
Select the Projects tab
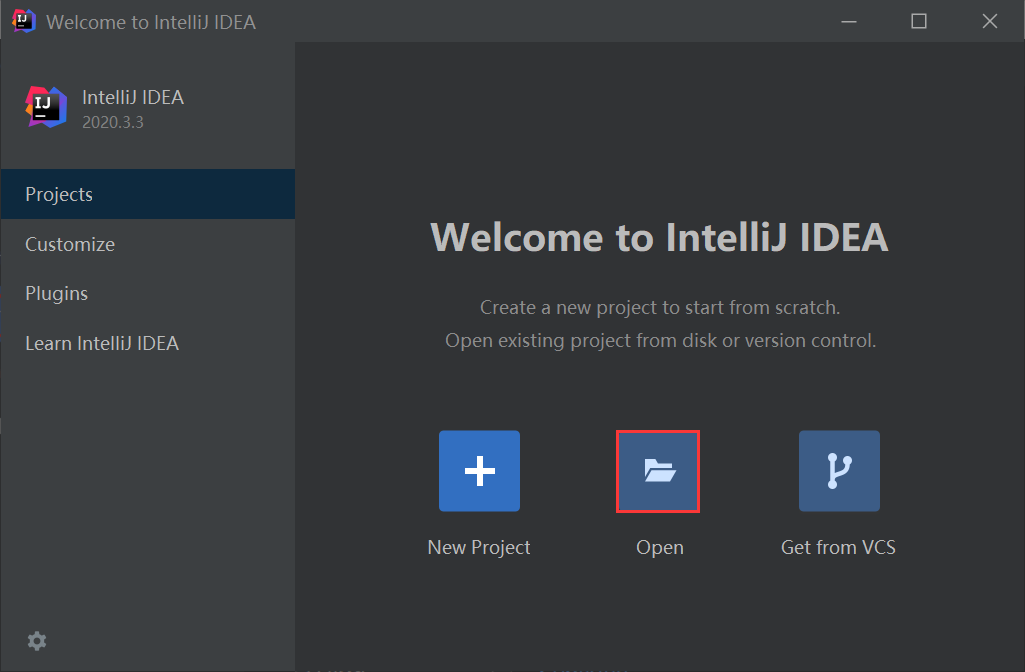pos(59,194)
